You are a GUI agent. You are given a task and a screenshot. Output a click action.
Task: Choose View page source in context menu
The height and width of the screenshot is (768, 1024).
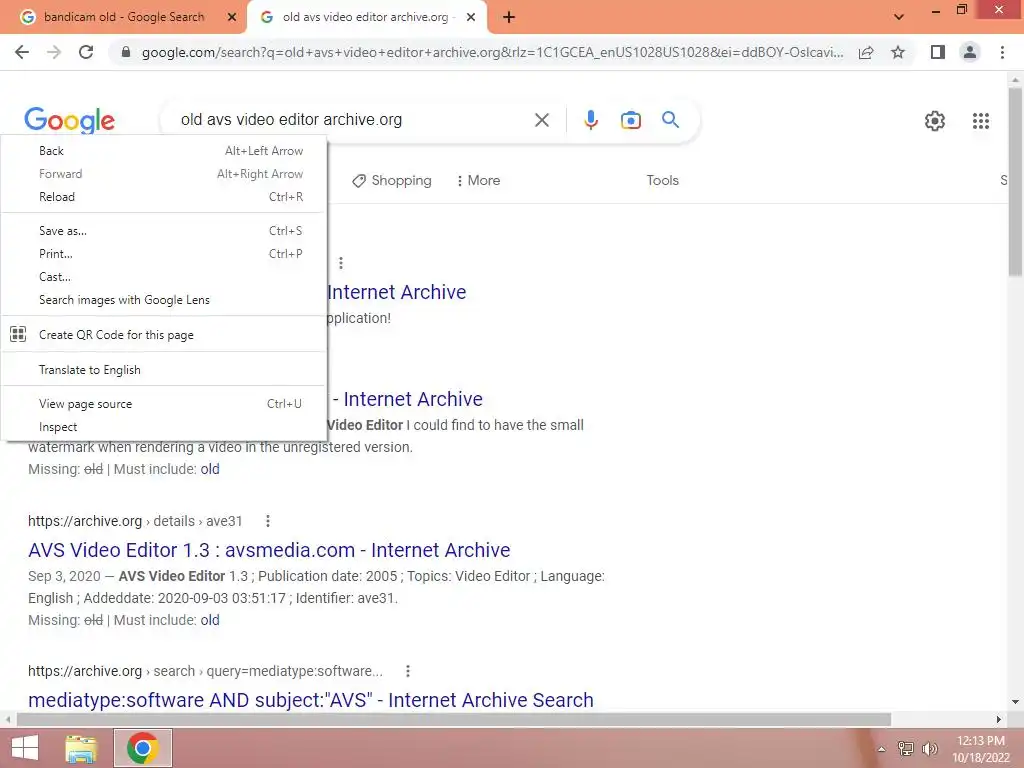click(163, 404)
